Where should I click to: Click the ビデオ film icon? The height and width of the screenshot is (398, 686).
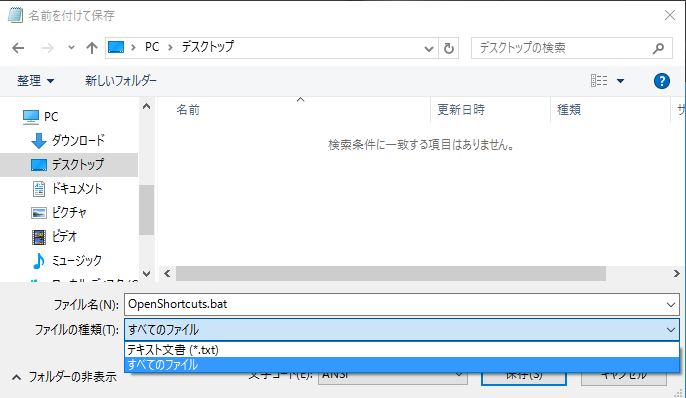tap(38, 237)
